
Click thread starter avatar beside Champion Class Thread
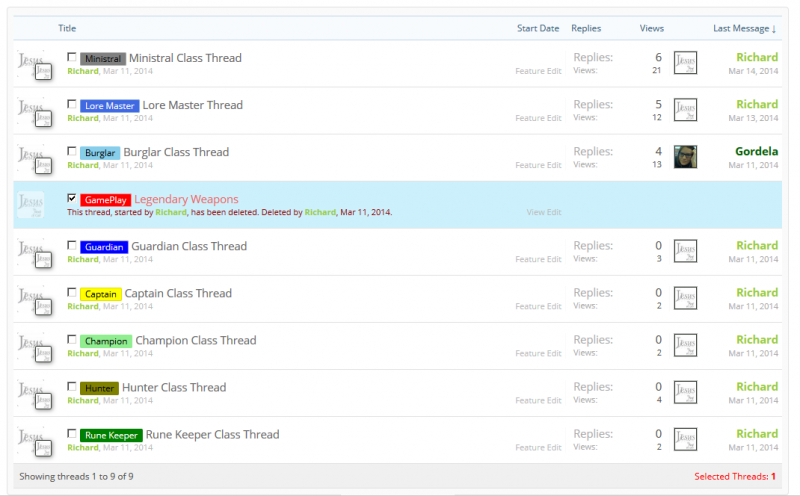pyautogui.click(x=32, y=346)
